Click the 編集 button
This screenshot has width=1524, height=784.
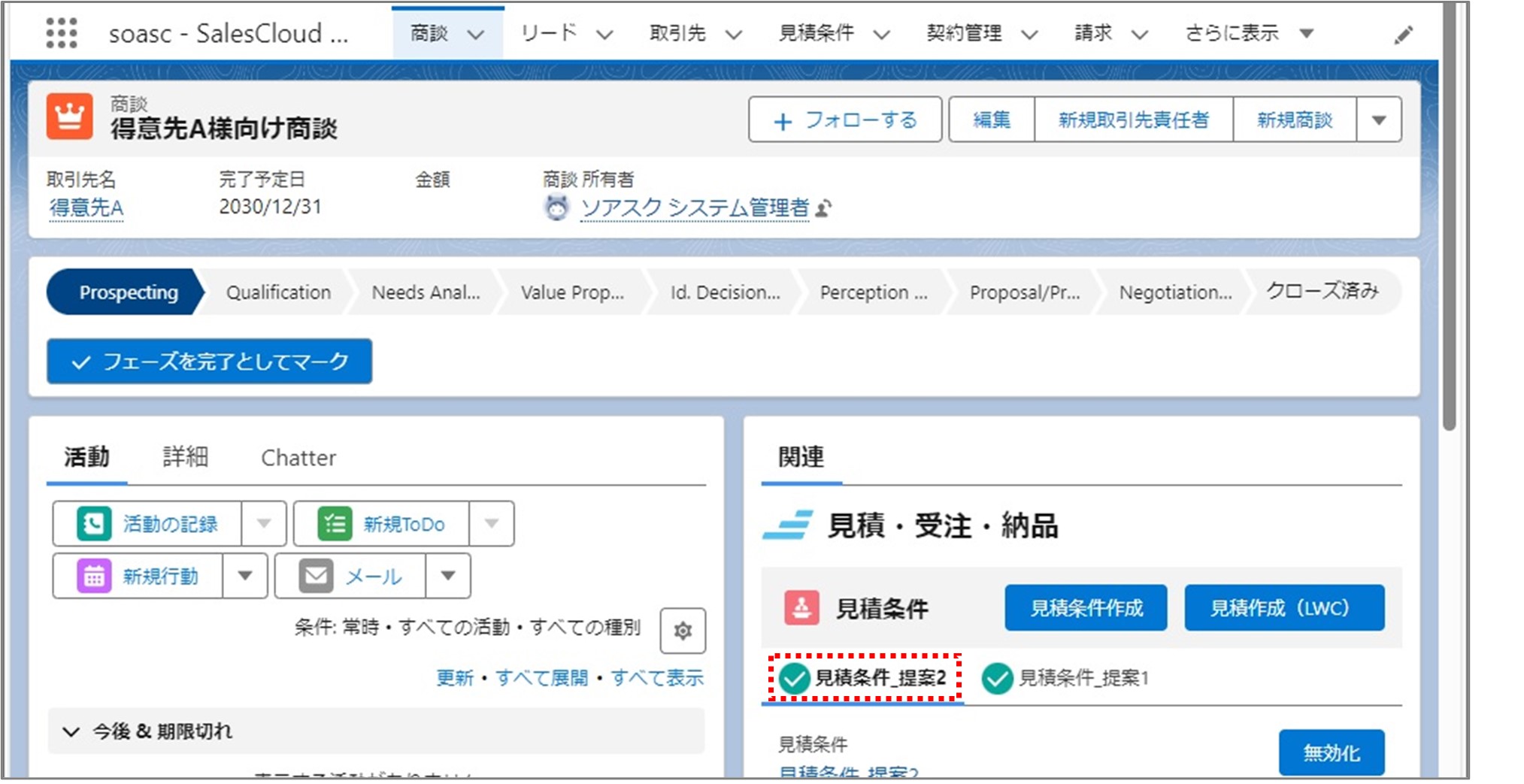pos(992,120)
